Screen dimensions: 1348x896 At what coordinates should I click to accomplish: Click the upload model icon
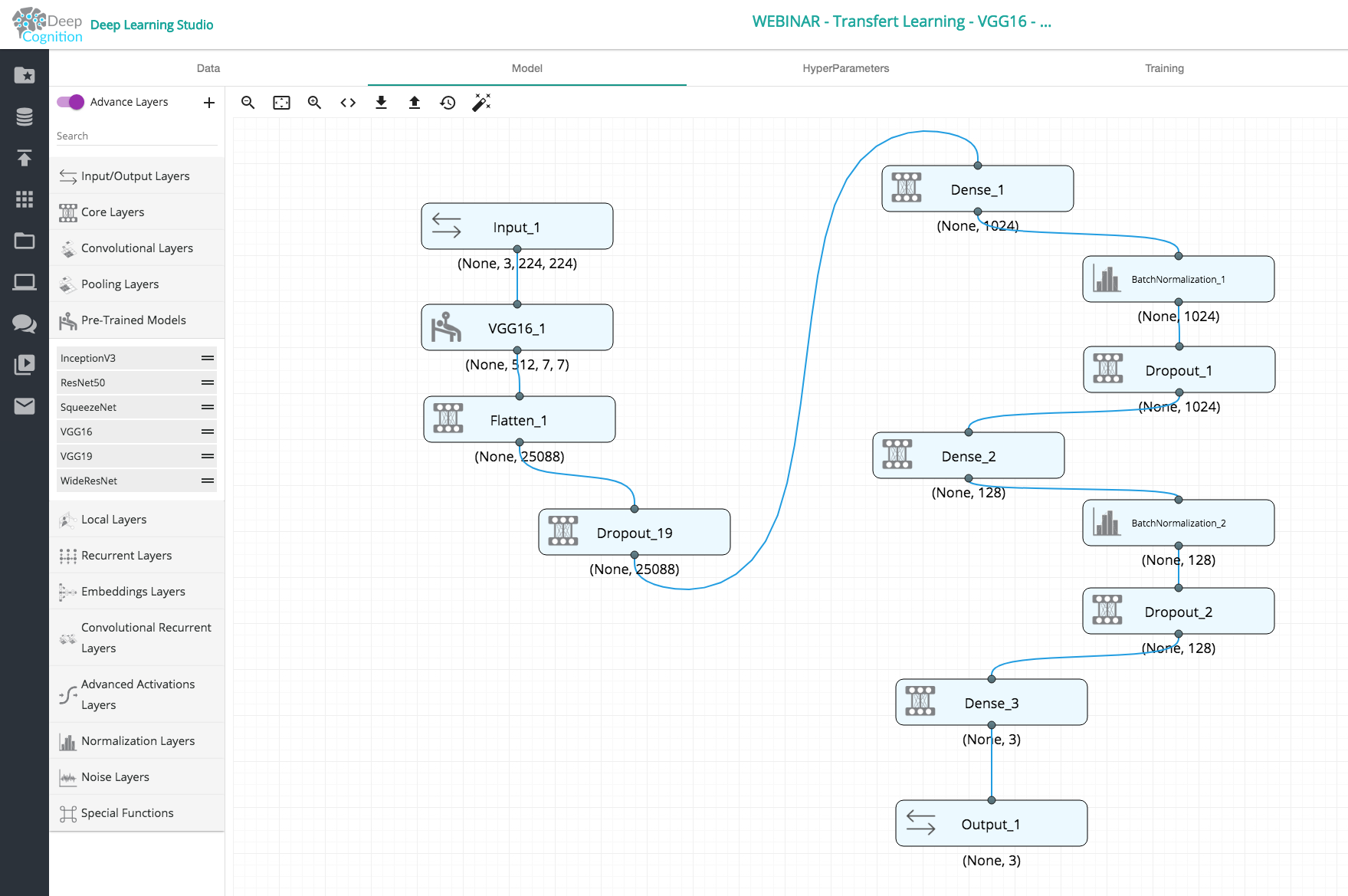pos(415,103)
